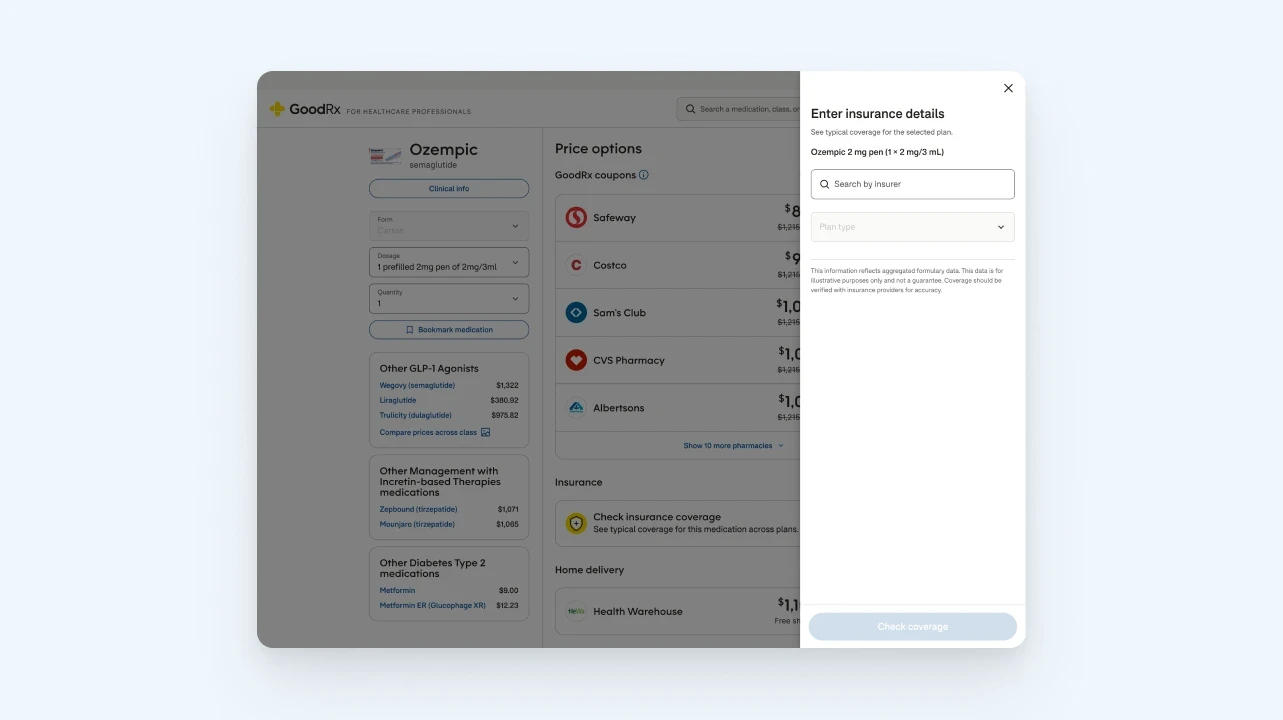Open the Plan type dropdown

point(912,227)
